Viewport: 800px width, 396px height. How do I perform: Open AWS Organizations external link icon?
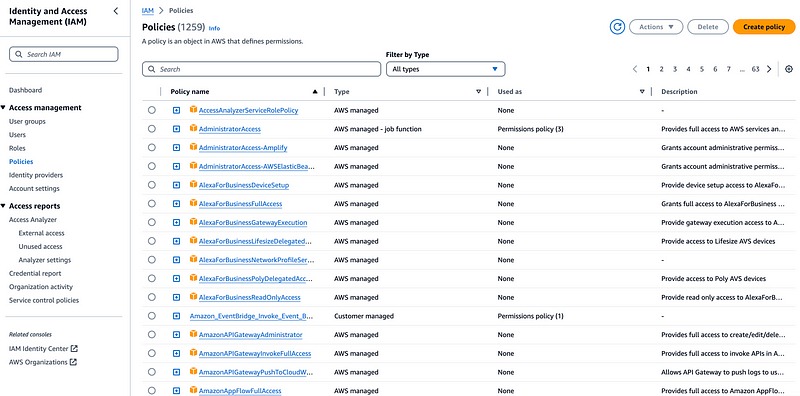pos(73,362)
